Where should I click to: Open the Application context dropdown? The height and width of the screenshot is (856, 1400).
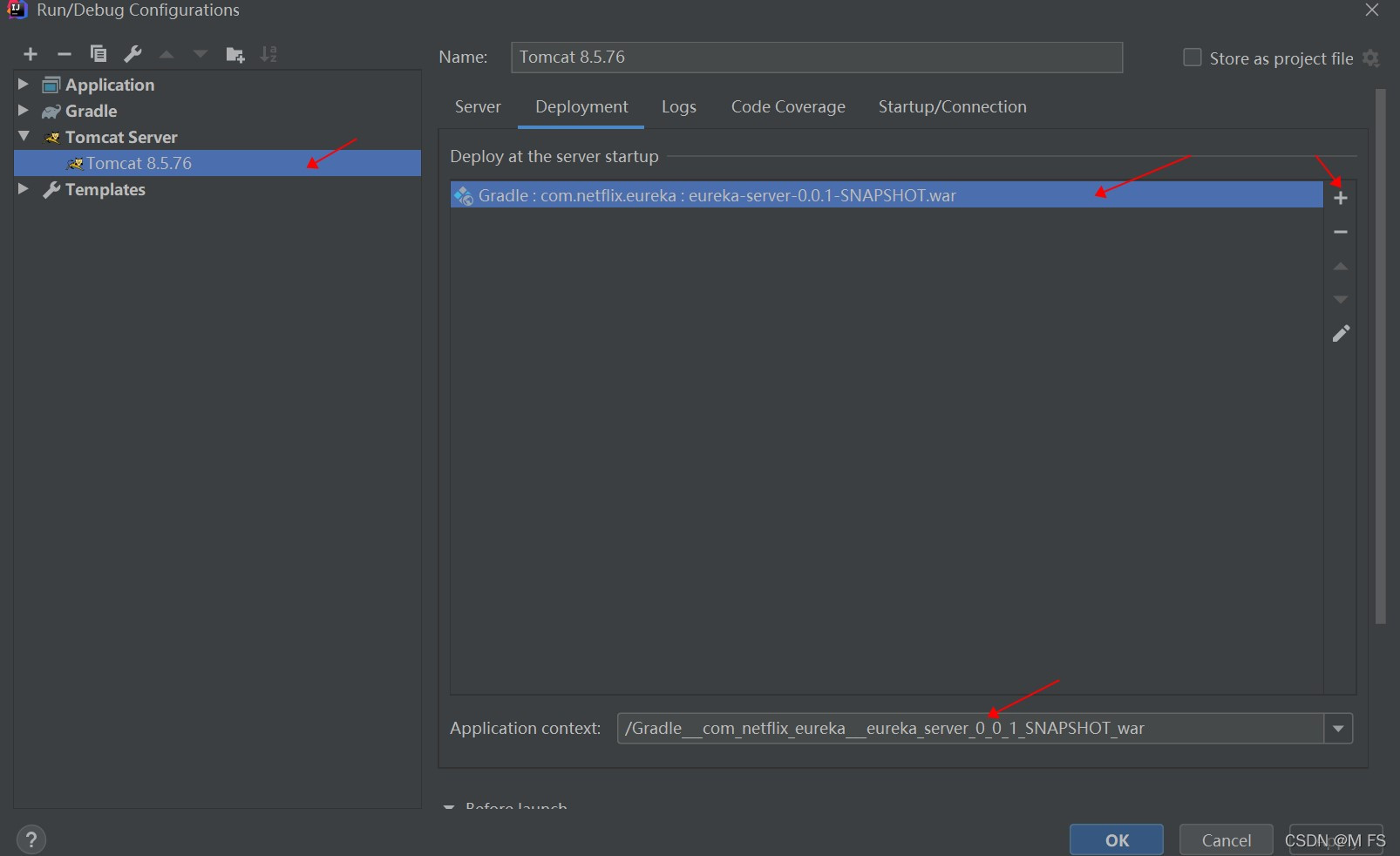[x=1338, y=729]
